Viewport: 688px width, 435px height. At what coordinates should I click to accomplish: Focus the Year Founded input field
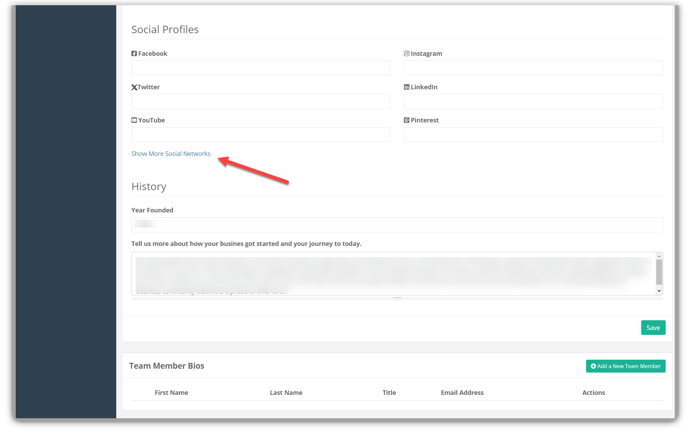(397, 224)
